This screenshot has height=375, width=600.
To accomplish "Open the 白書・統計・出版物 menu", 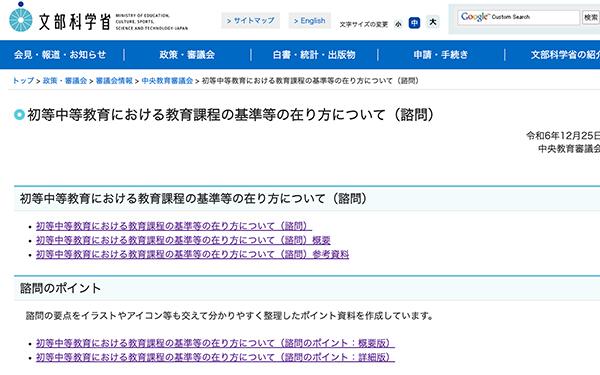I will pyautogui.click(x=314, y=55).
